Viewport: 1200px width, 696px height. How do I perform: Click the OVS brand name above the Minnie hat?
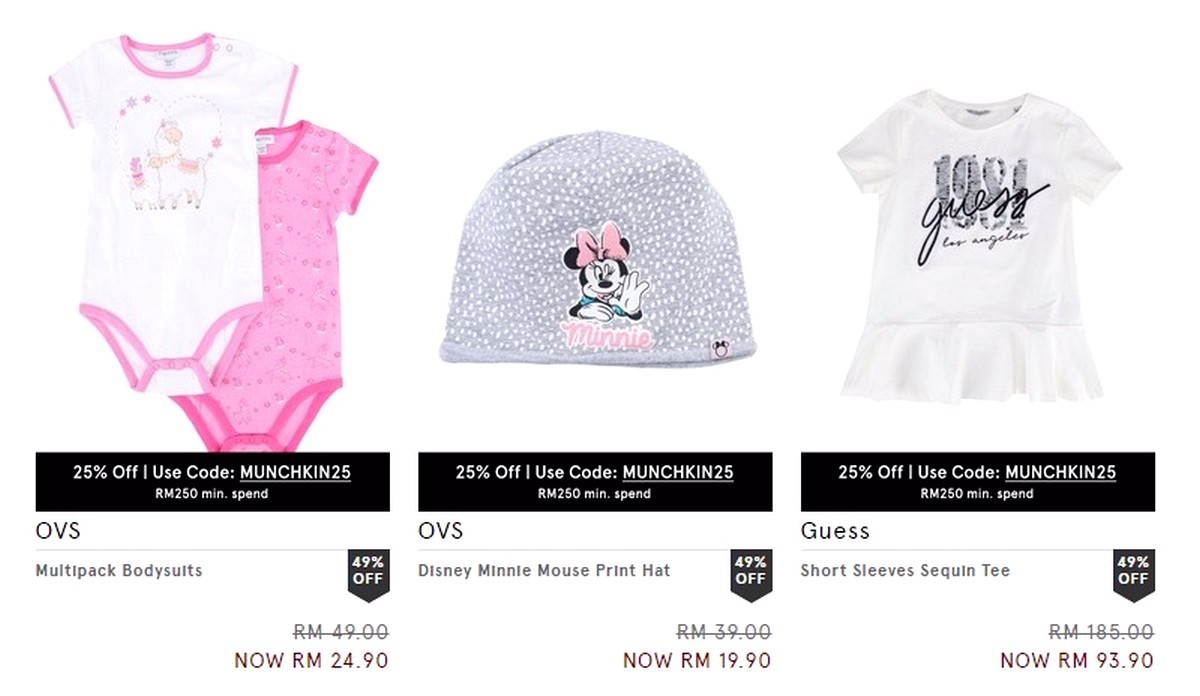pos(441,531)
